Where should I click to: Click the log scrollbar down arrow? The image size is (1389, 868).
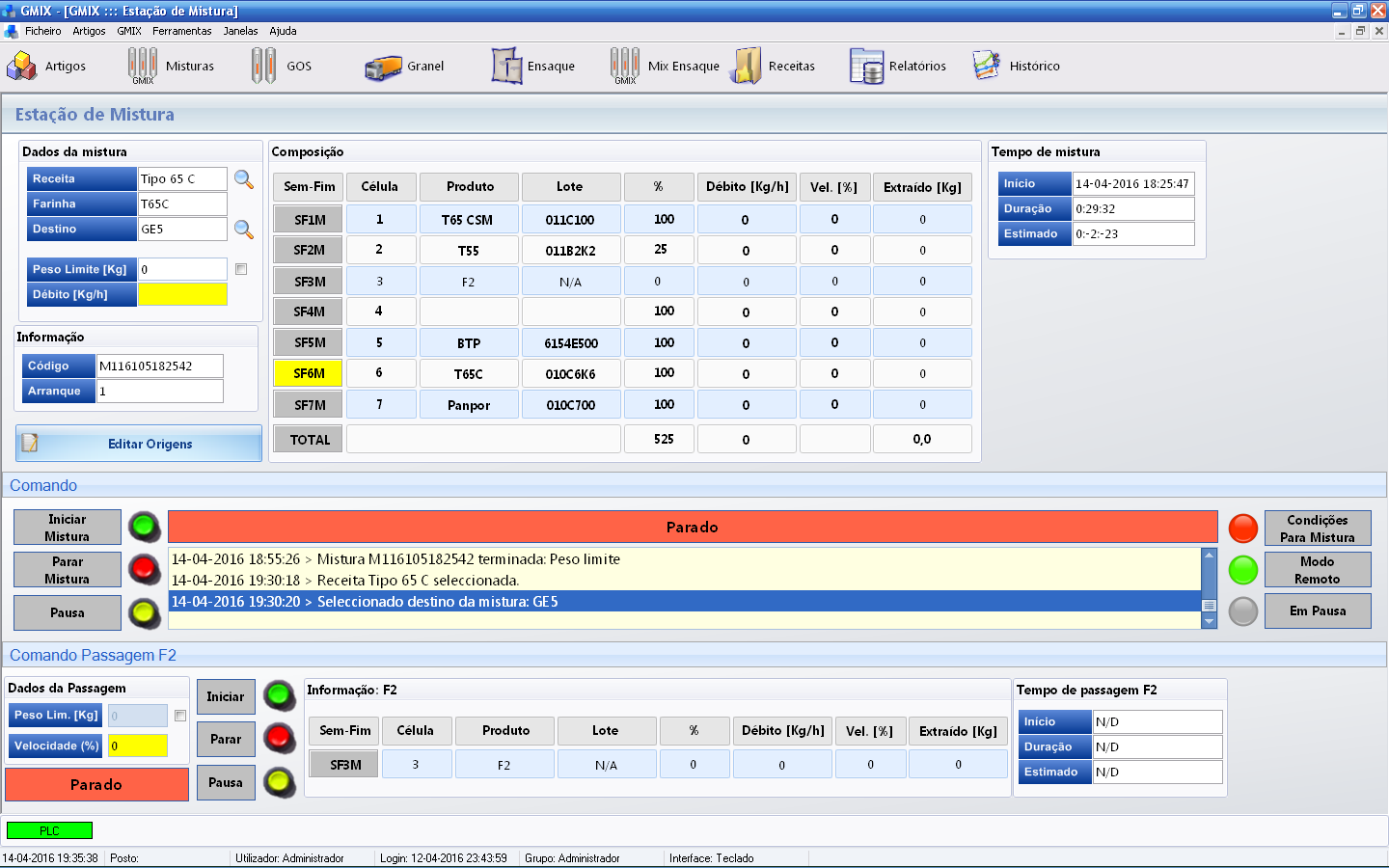pyautogui.click(x=1209, y=620)
